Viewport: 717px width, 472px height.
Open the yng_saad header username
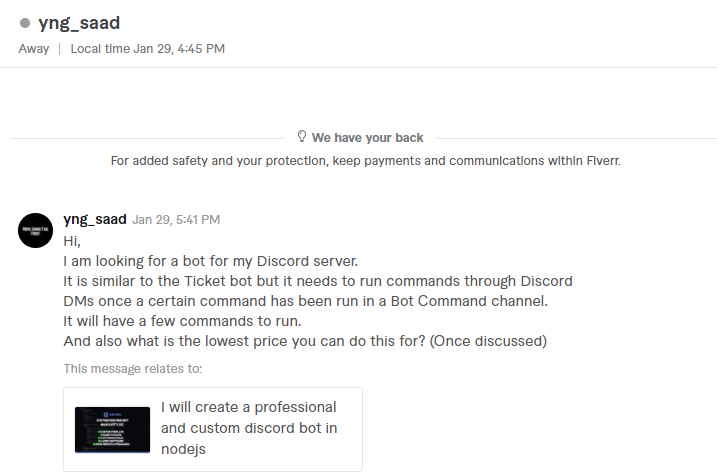click(x=80, y=23)
